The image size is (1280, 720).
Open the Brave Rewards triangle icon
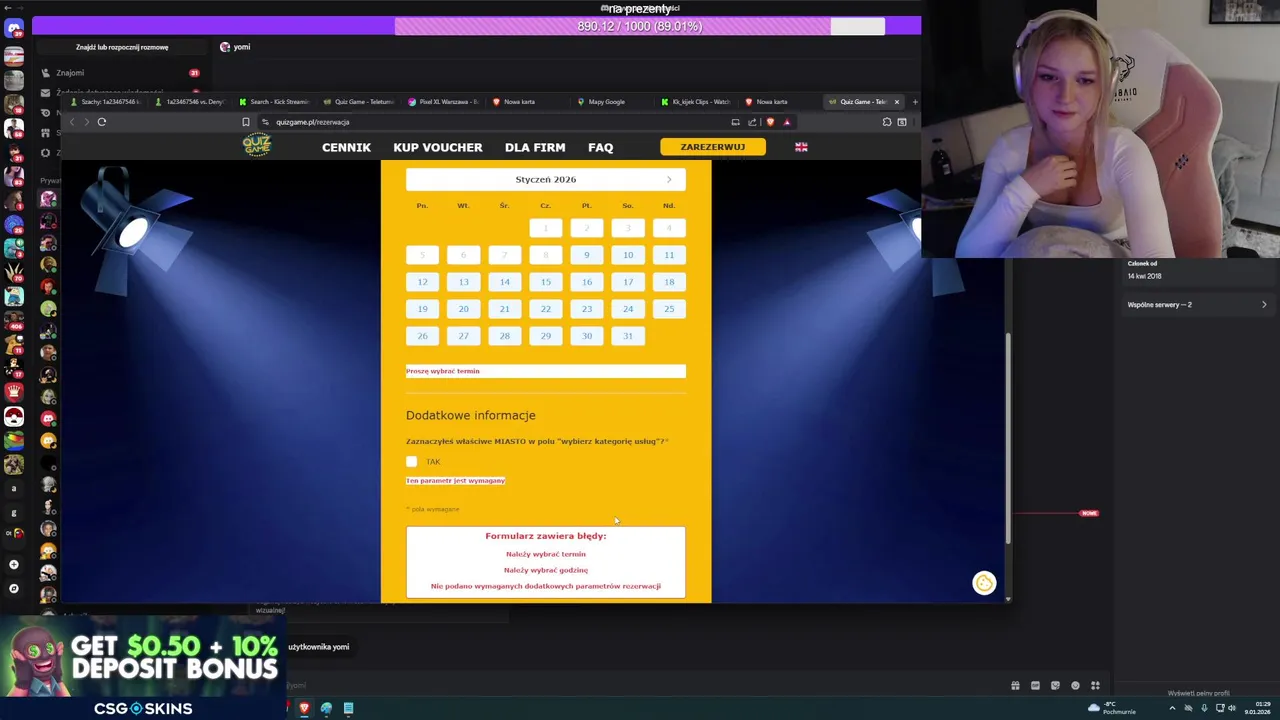[x=787, y=122]
